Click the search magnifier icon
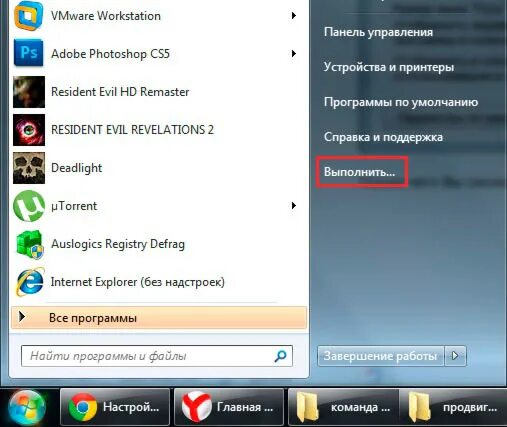Viewport: 507px width, 427px height. (280, 356)
